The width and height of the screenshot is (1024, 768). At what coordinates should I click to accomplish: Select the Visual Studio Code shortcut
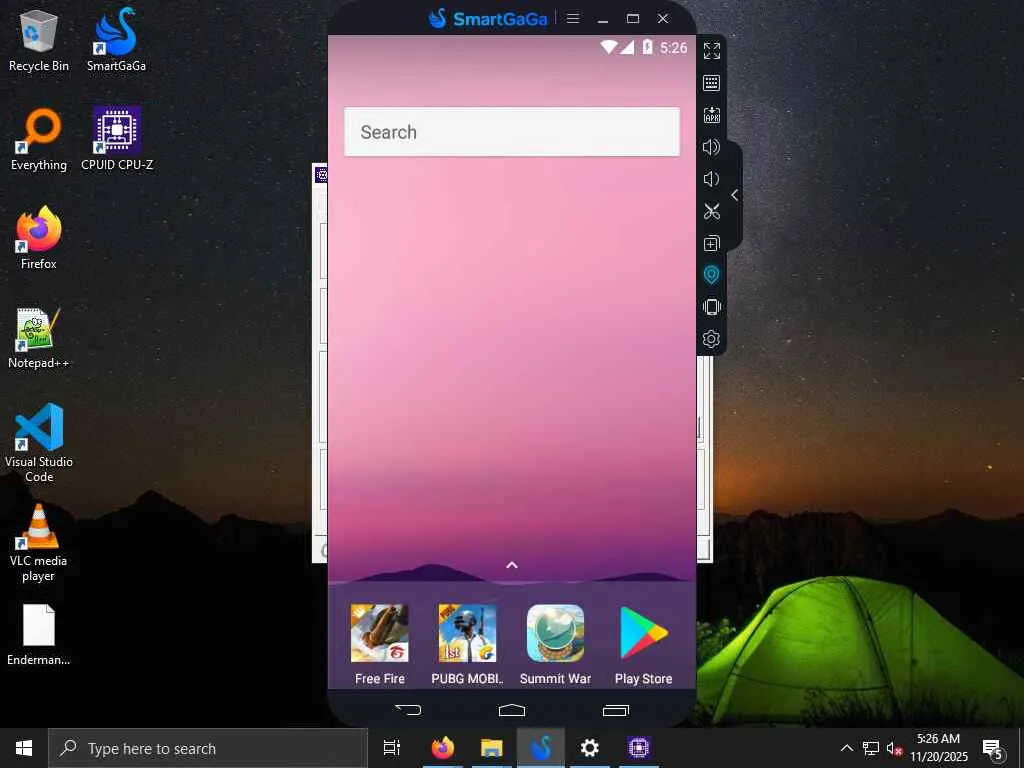tap(39, 443)
